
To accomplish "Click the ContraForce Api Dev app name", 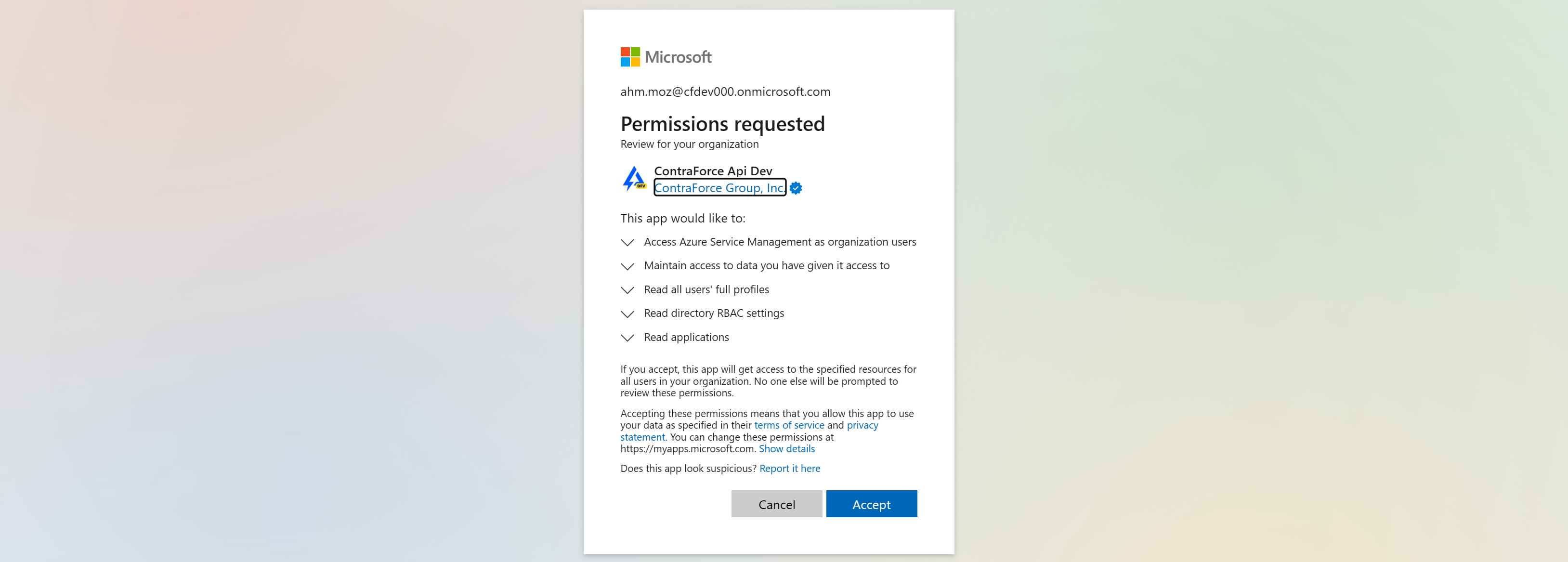I will click(713, 170).
